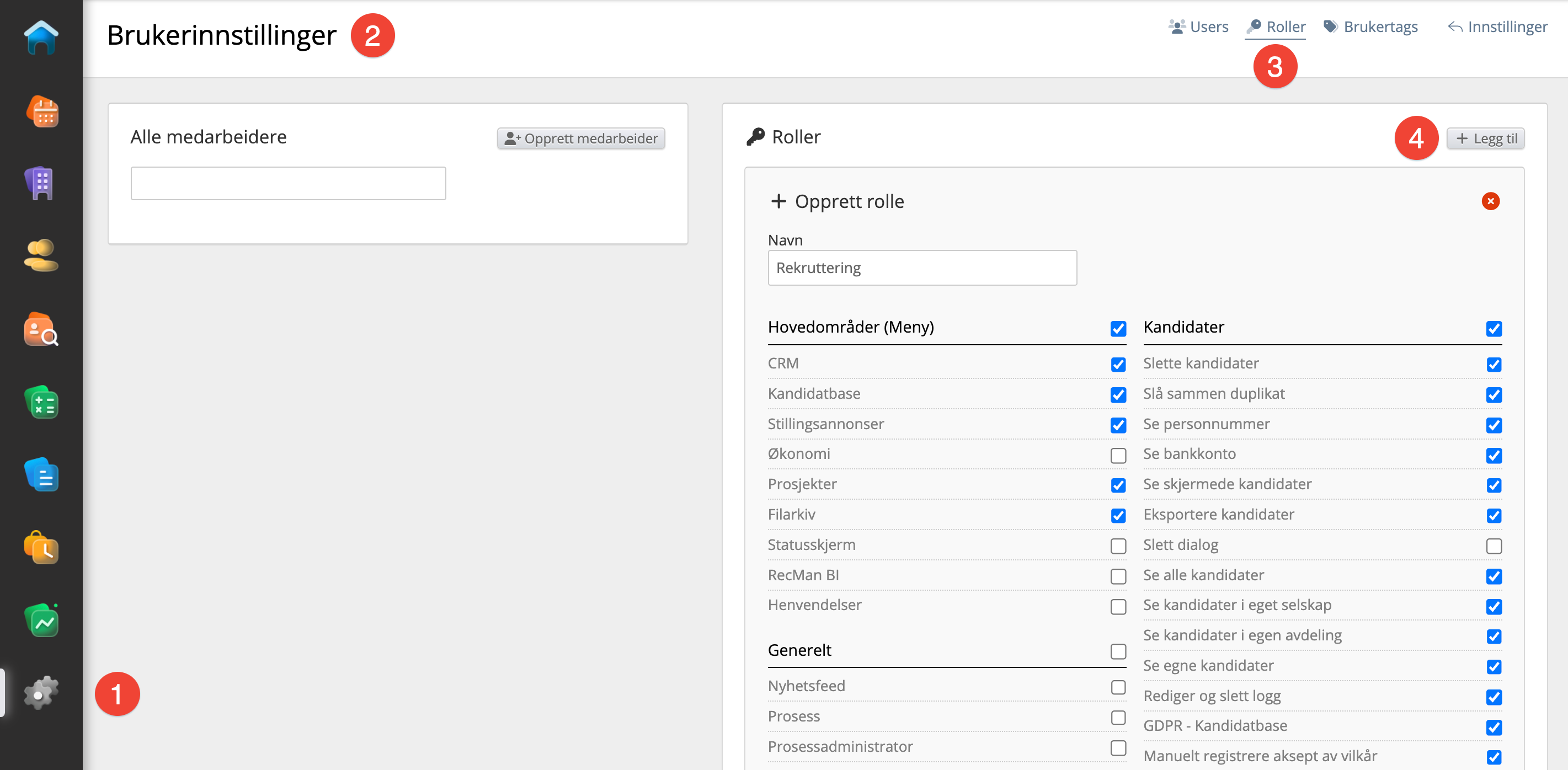
Task: Switch to the Brukertags tab
Action: pyautogui.click(x=1371, y=27)
